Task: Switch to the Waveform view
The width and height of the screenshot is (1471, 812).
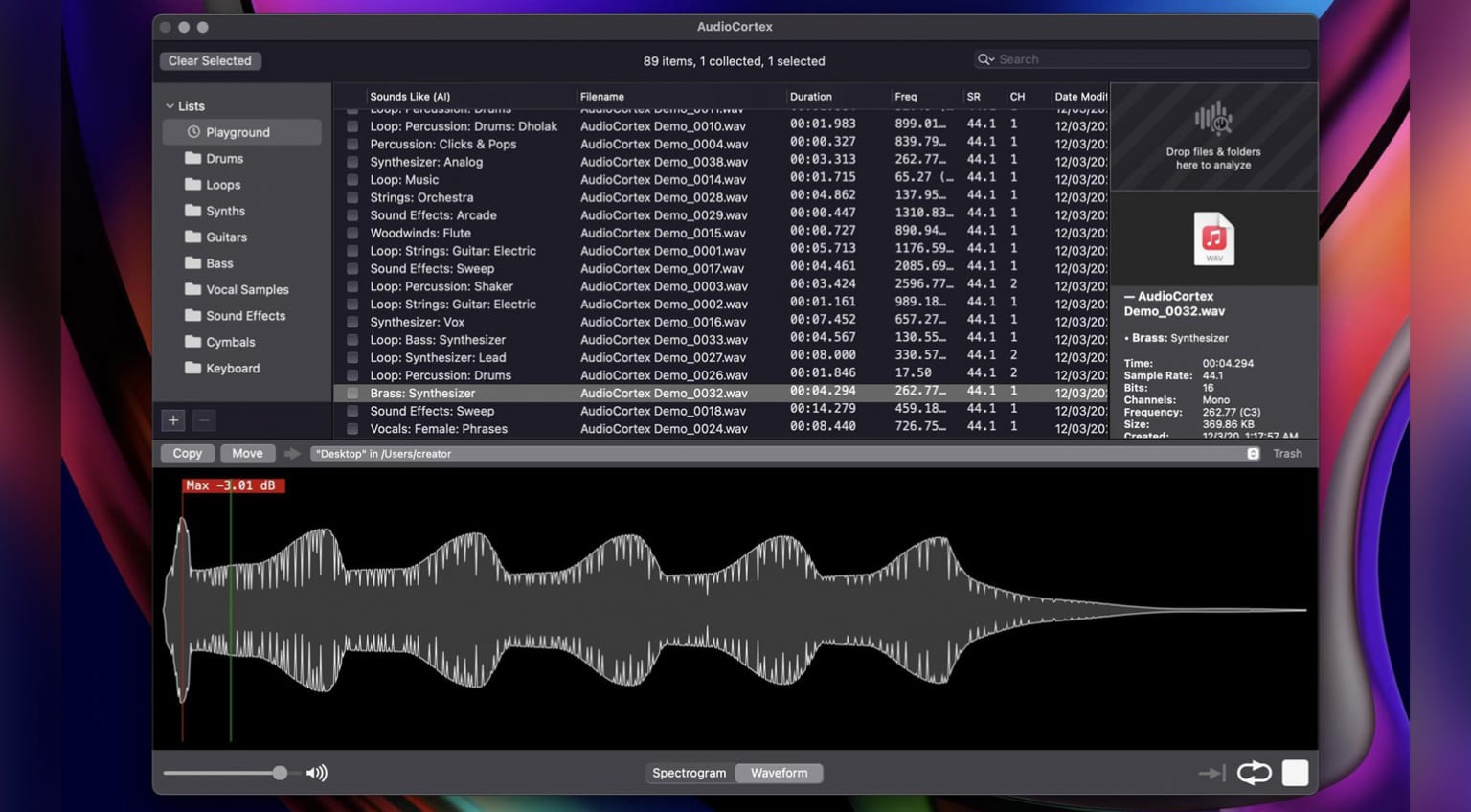Action: click(779, 773)
